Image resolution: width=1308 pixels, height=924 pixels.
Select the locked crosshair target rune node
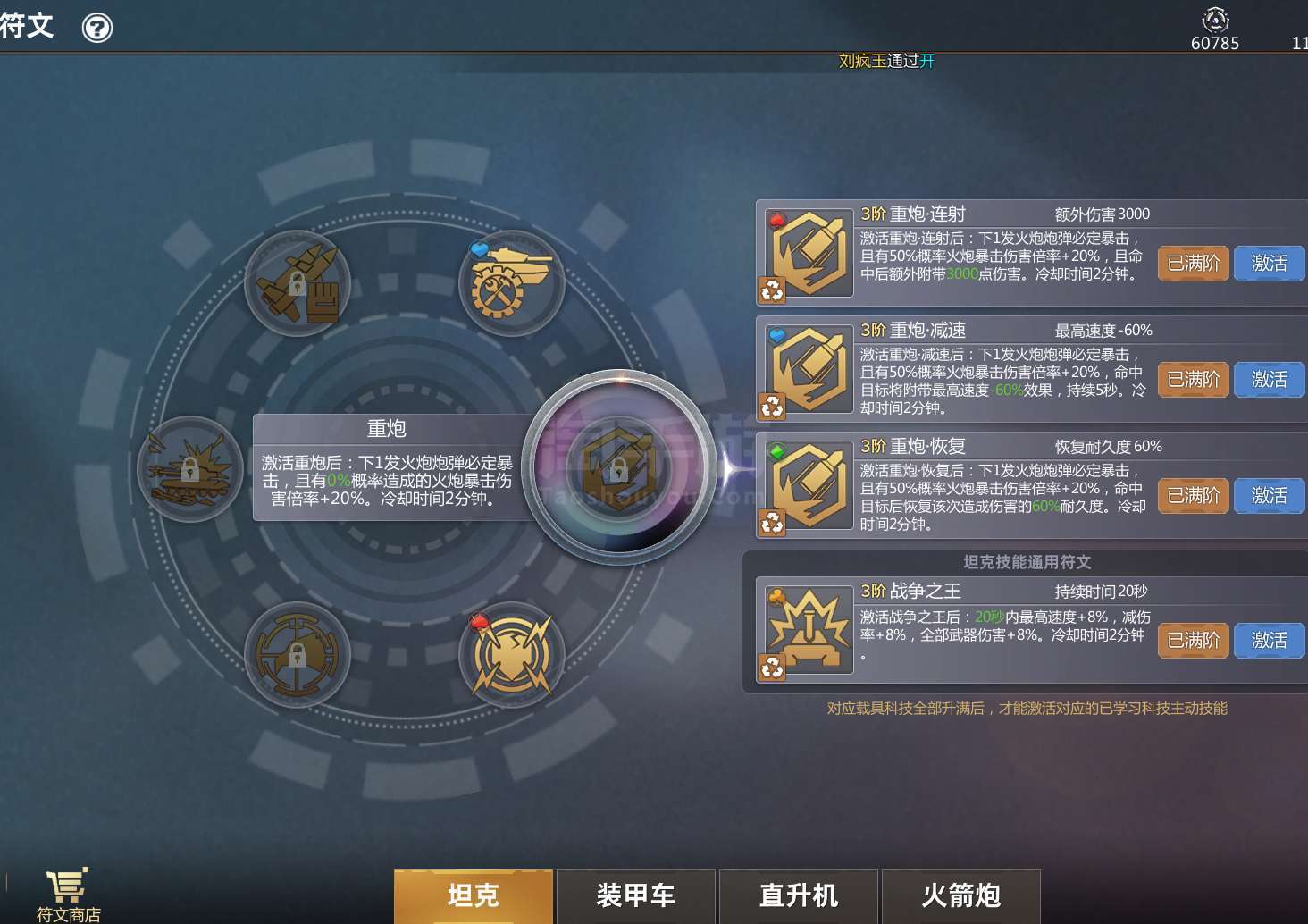pos(298,655)
